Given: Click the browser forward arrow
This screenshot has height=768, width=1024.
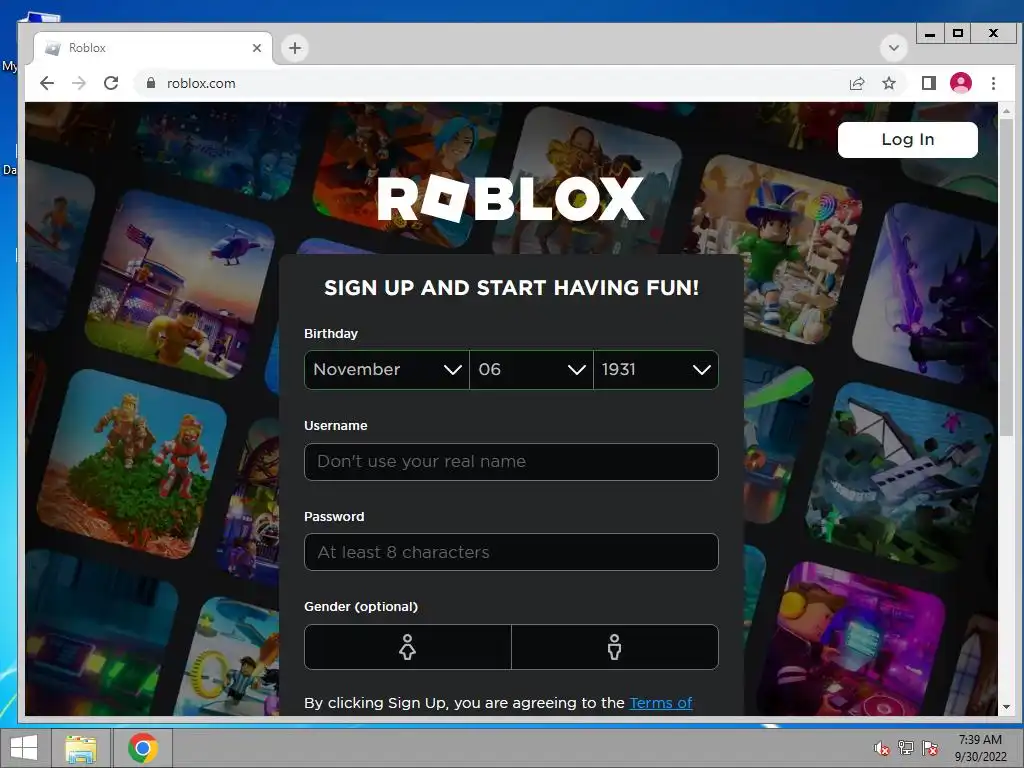Looking at the screenshot, I should [79, 83].
